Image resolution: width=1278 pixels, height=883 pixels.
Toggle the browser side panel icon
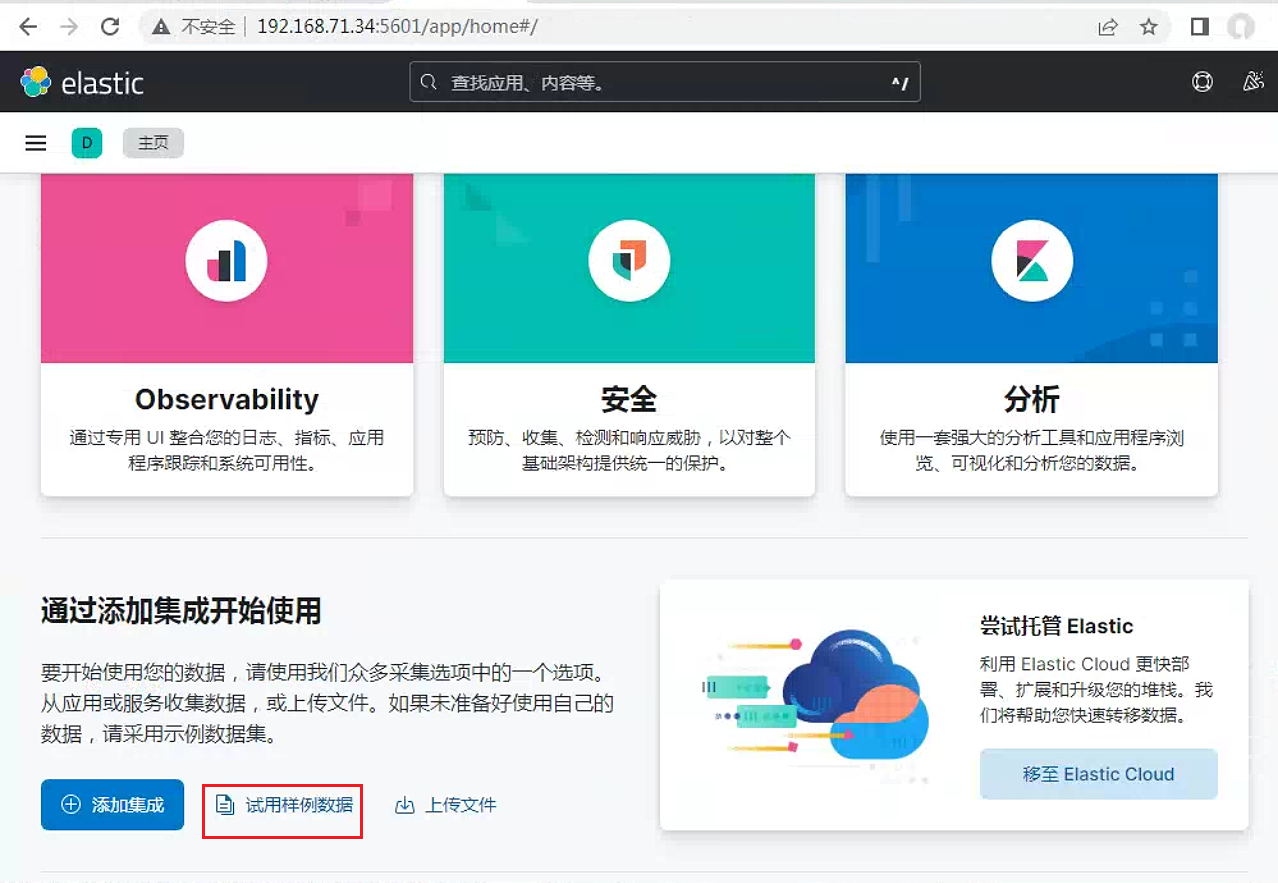pyautogui.click(x=1200, y=27)
